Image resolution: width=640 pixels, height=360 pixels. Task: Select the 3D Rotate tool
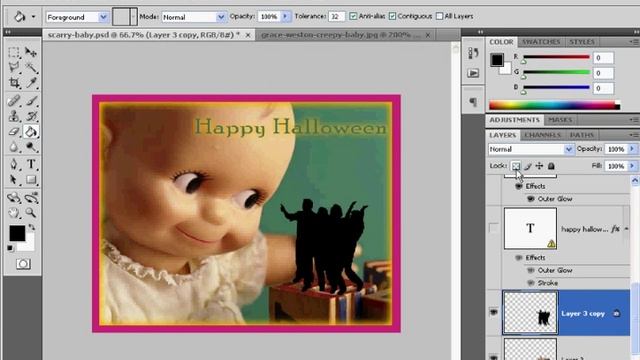[14, 198]
